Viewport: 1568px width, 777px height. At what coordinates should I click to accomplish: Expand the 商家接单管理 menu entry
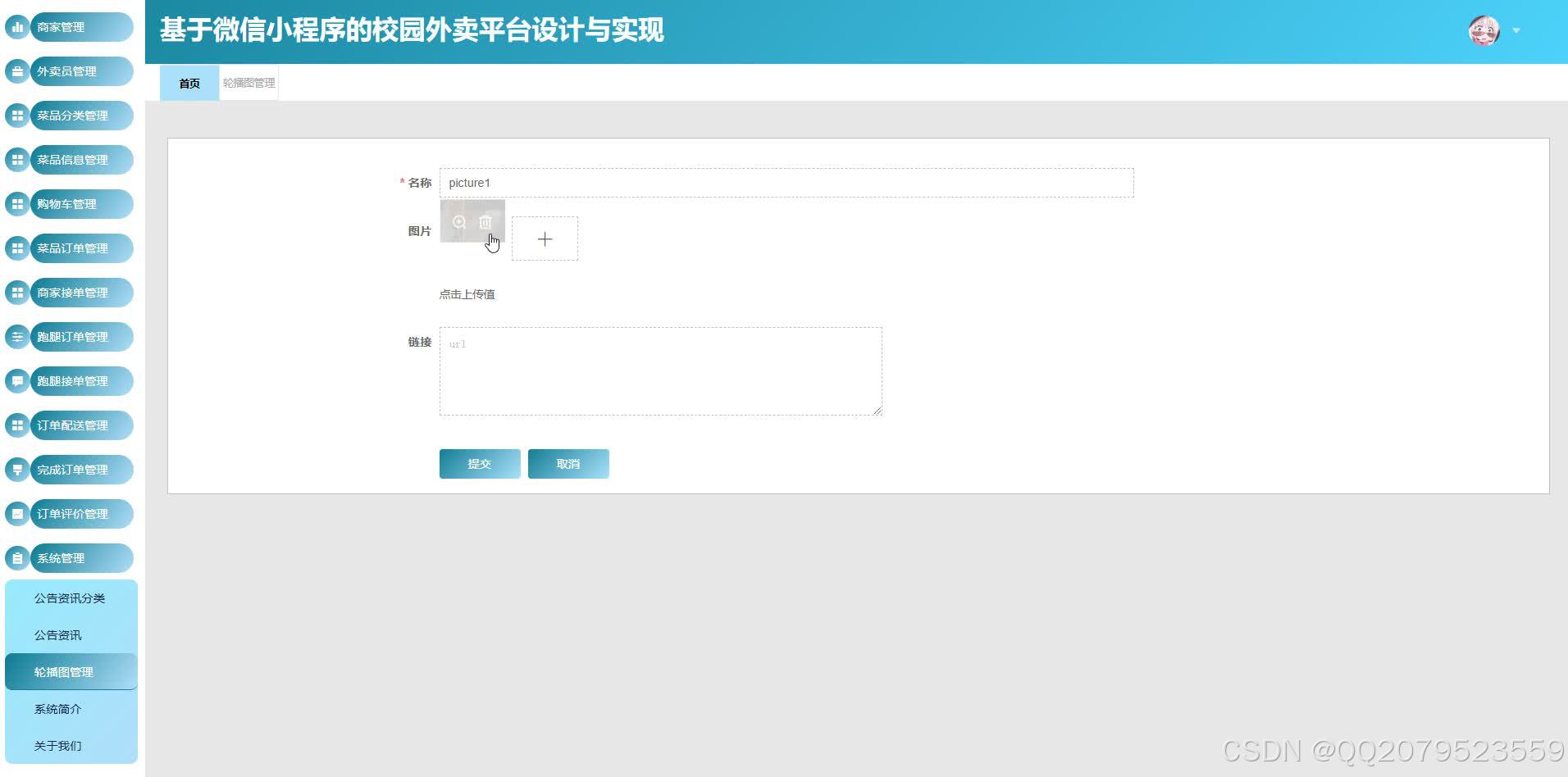(74, 292)
